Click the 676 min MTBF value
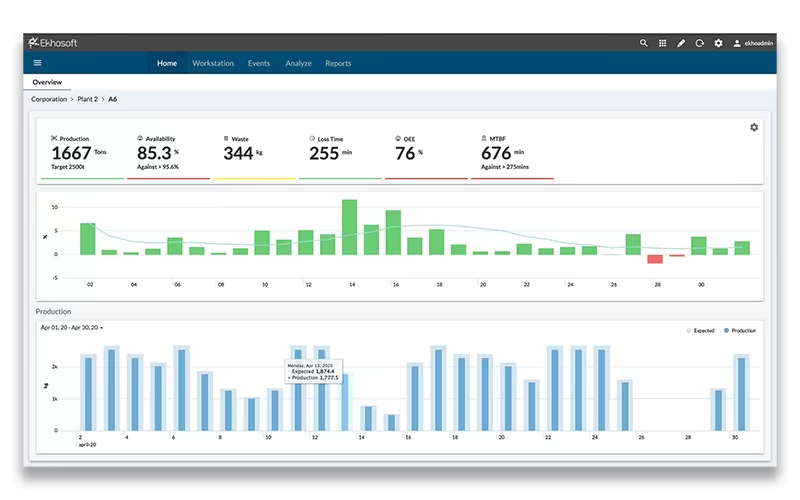The height and width of the screenshot is (500, 800). (x=503, y=153)
